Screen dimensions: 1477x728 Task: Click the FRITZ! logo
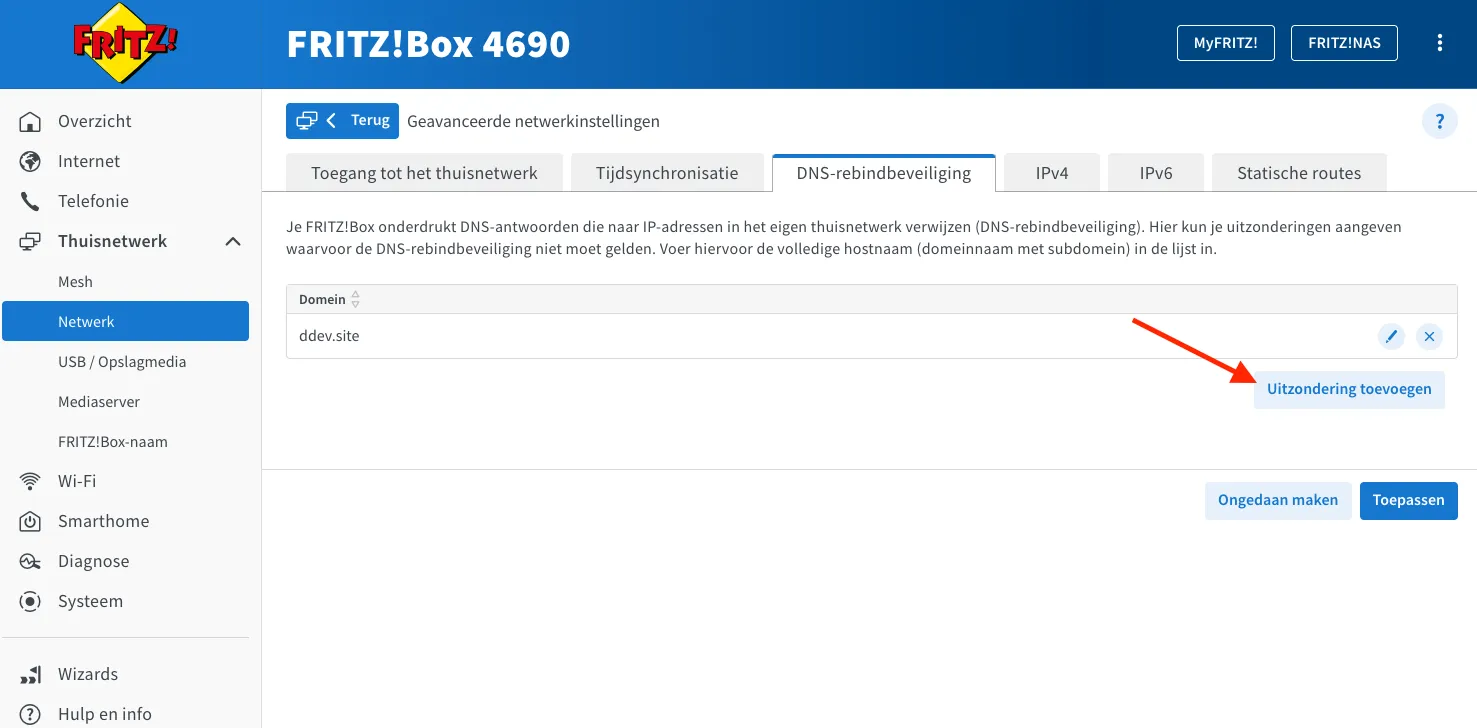pos(126,43)
